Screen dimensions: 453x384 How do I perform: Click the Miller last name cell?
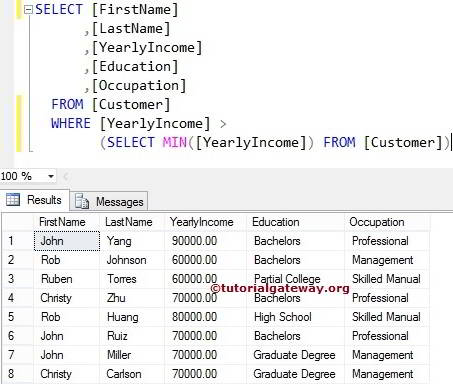coord(132,355)
